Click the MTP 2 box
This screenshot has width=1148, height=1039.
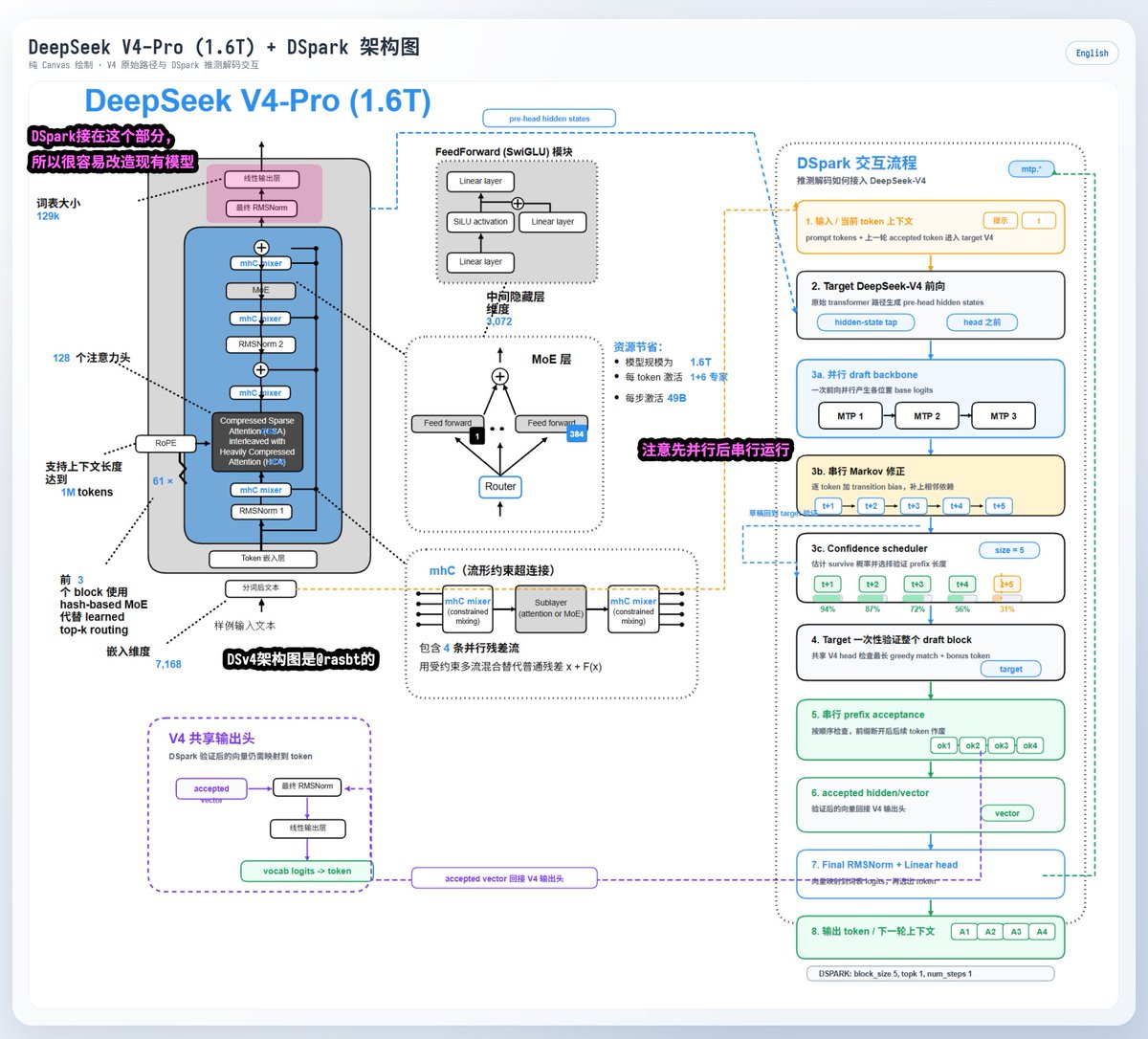926,416
